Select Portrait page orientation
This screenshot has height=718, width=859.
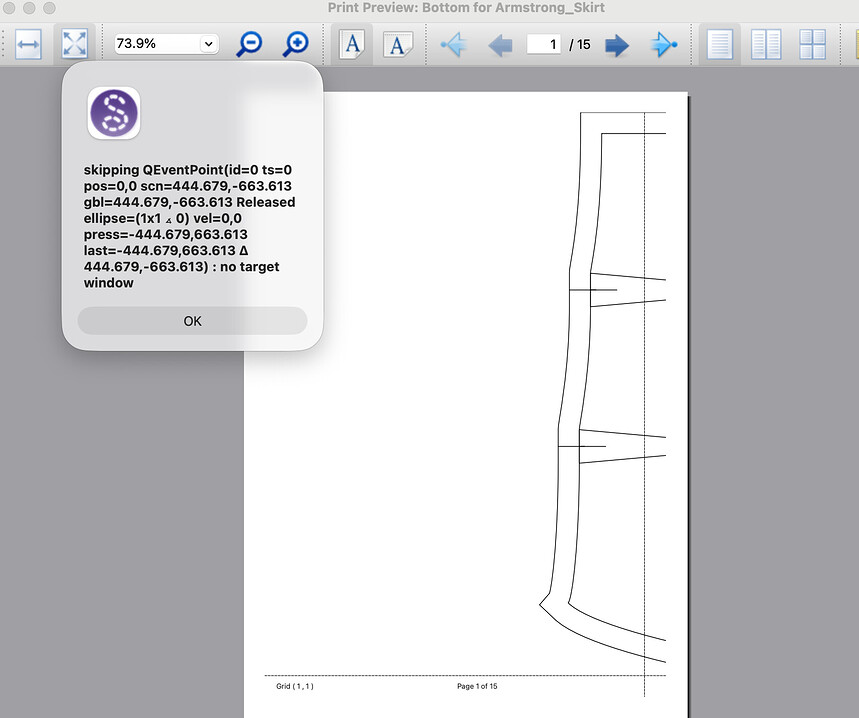click(352, 44)
